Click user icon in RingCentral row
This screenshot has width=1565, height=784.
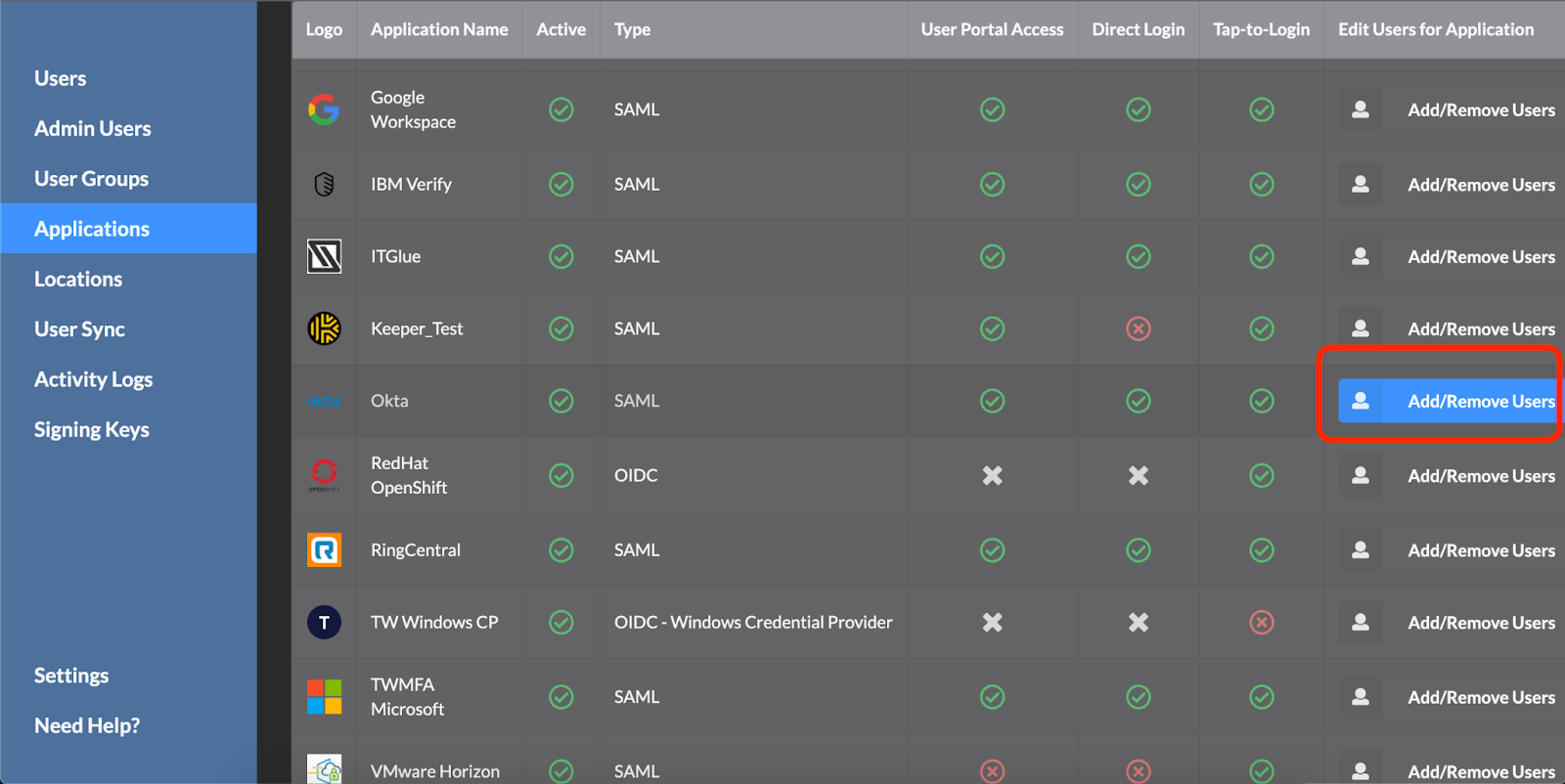[x=1361, y=550]
